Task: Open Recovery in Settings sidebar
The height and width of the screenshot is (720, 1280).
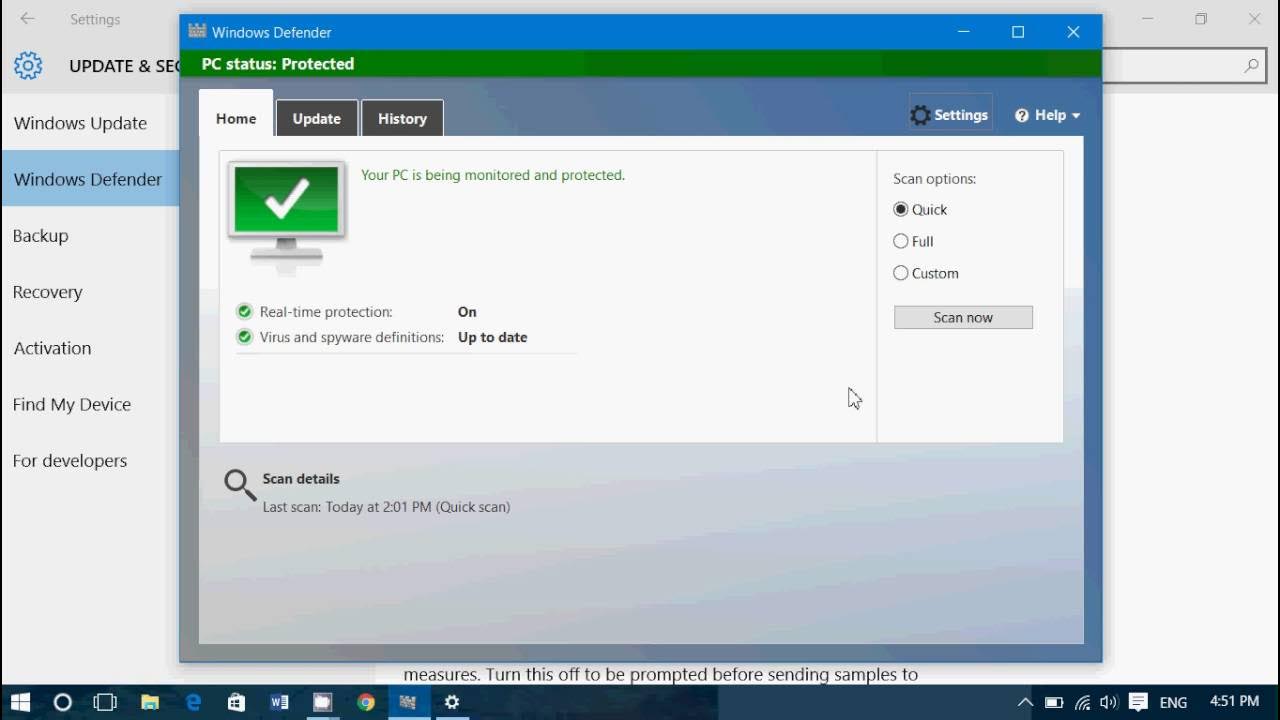Action: point(90,292)
